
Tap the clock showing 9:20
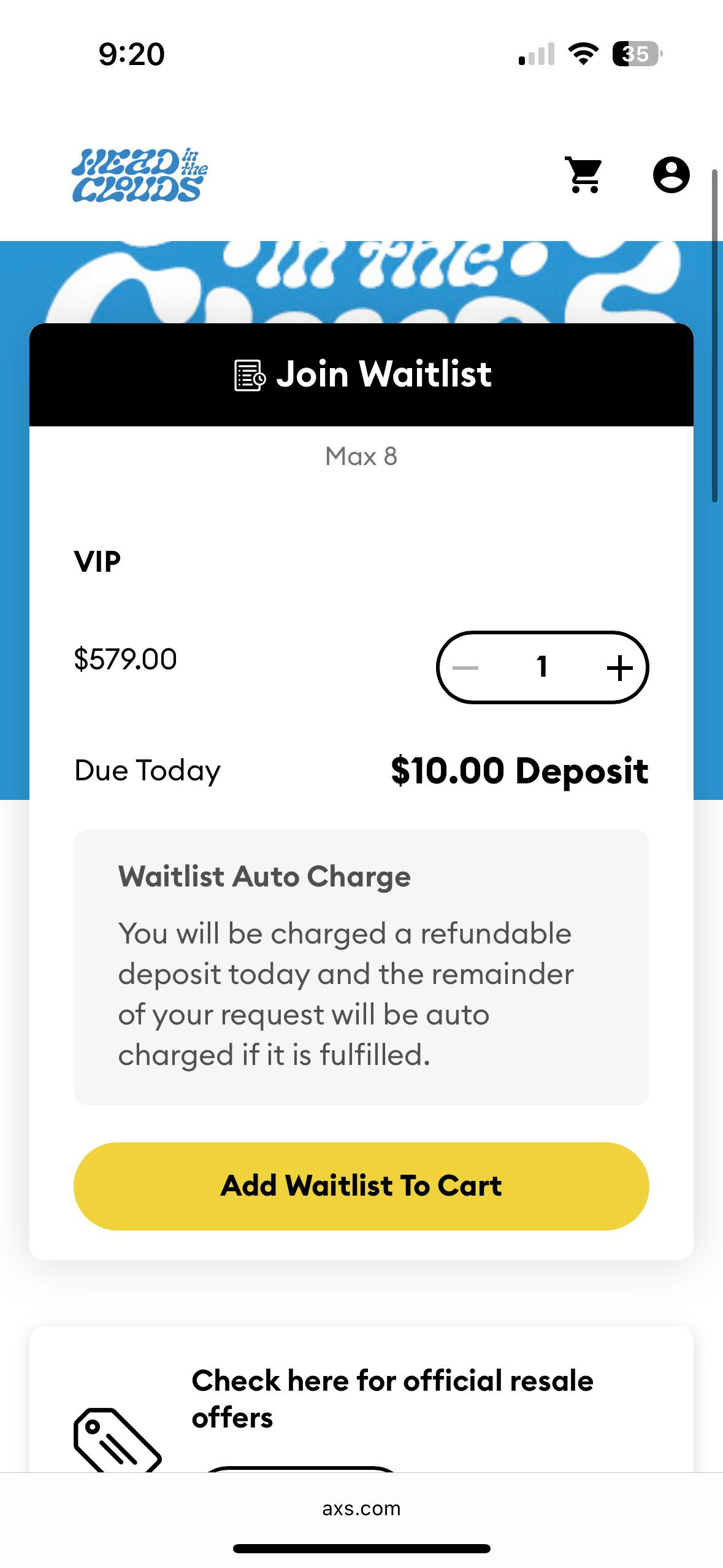coord(131,54)
